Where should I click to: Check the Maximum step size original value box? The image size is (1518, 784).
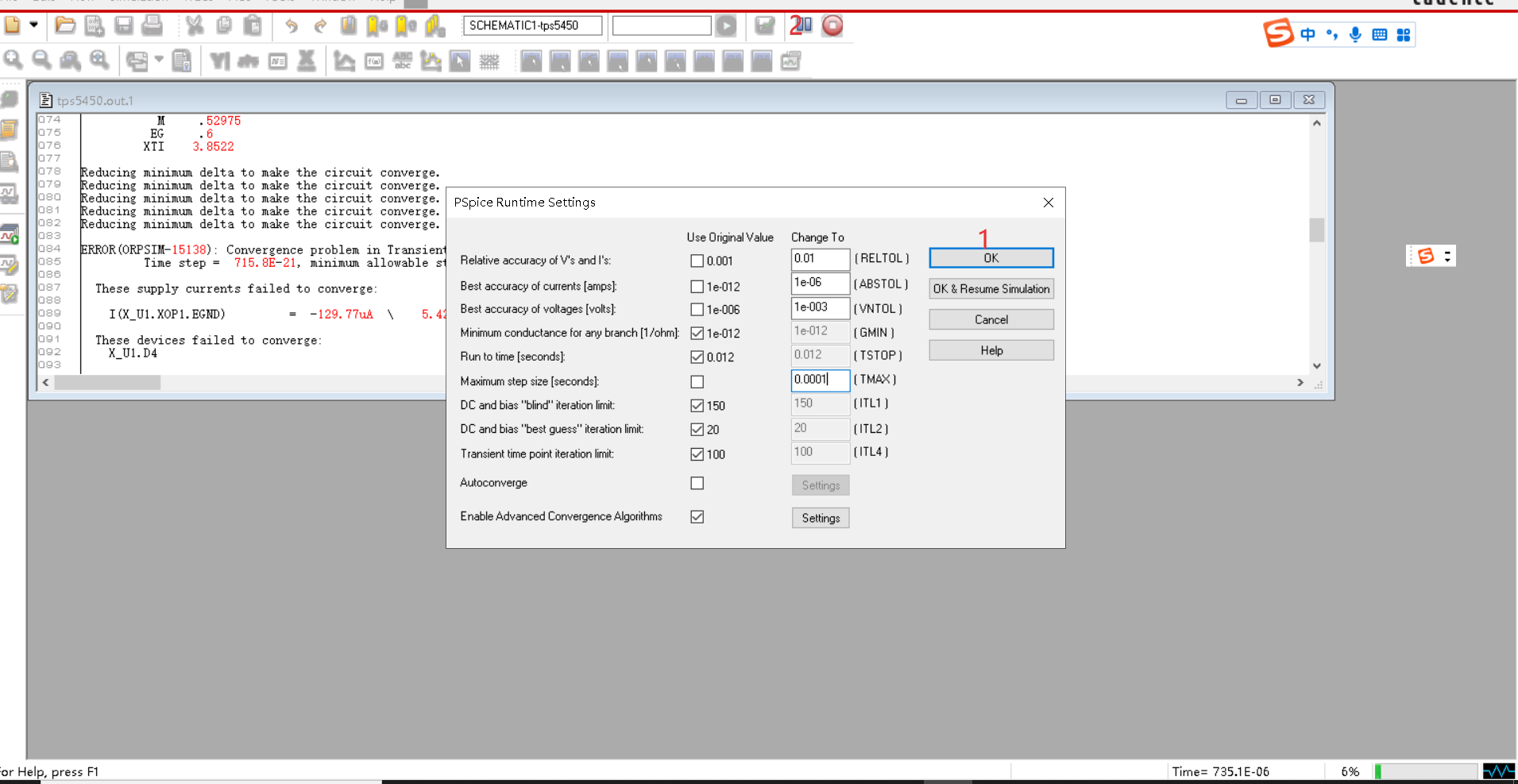697,382
